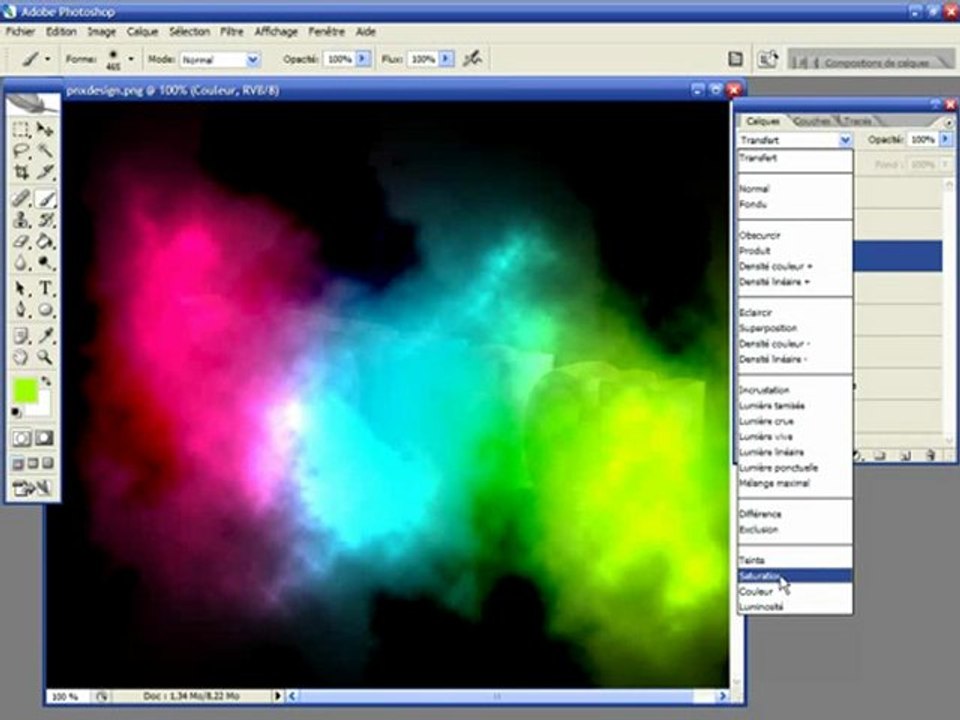
Task: Switch to standard screen mode
Action: 18,463
